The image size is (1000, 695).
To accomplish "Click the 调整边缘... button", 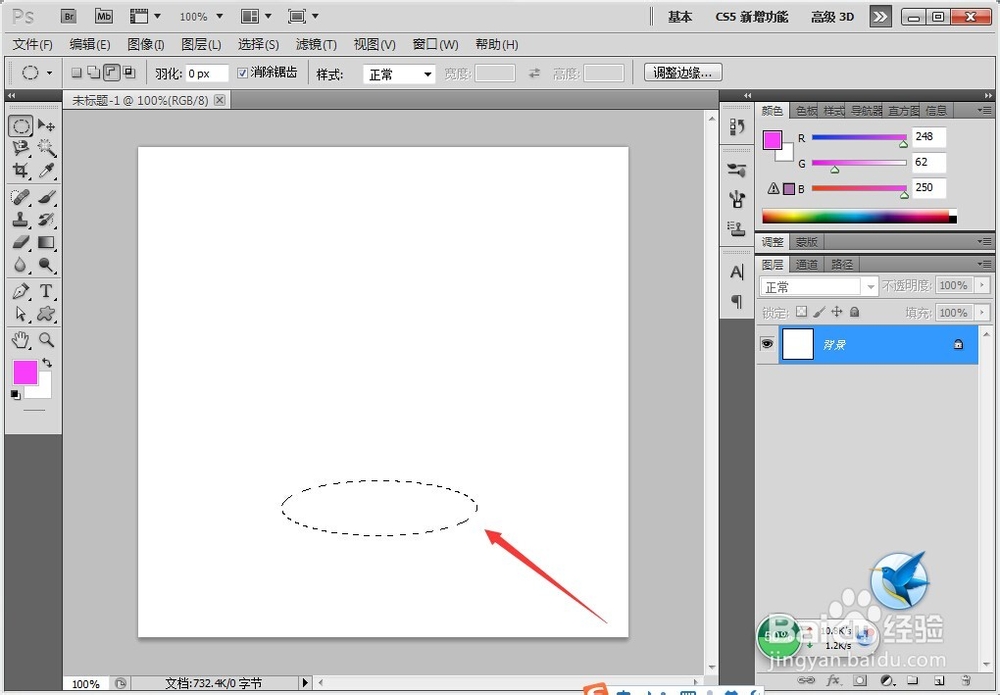I will click(x=682, y=73).
